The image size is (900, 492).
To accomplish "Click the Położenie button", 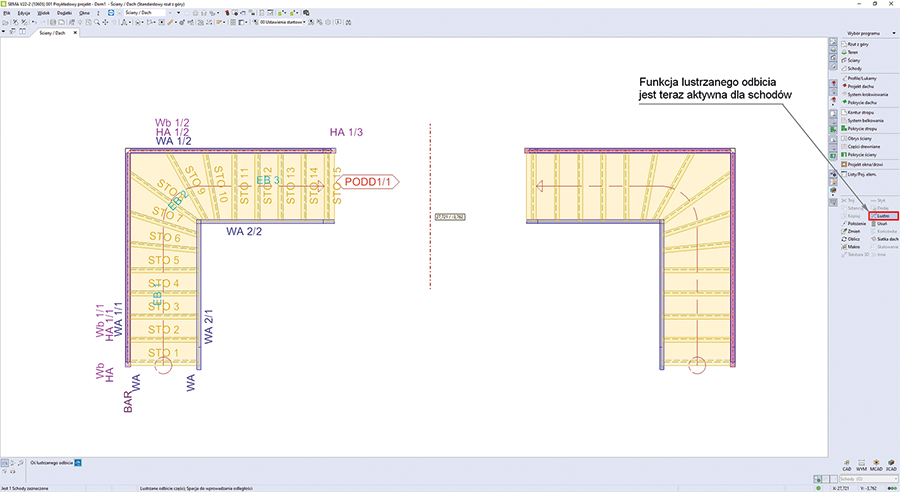I will (855, 224).
